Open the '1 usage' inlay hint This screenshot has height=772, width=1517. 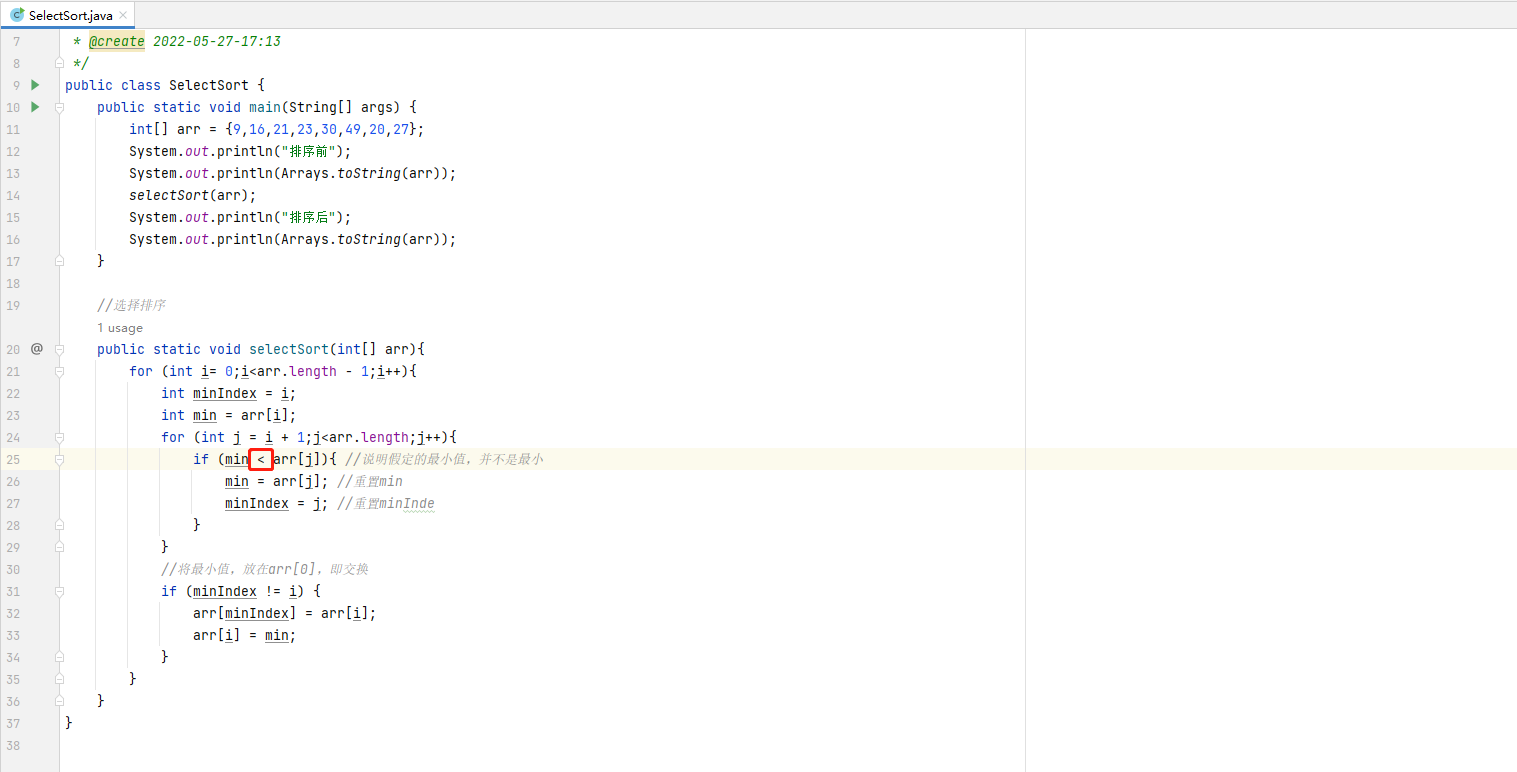click(x=120, y=328)
